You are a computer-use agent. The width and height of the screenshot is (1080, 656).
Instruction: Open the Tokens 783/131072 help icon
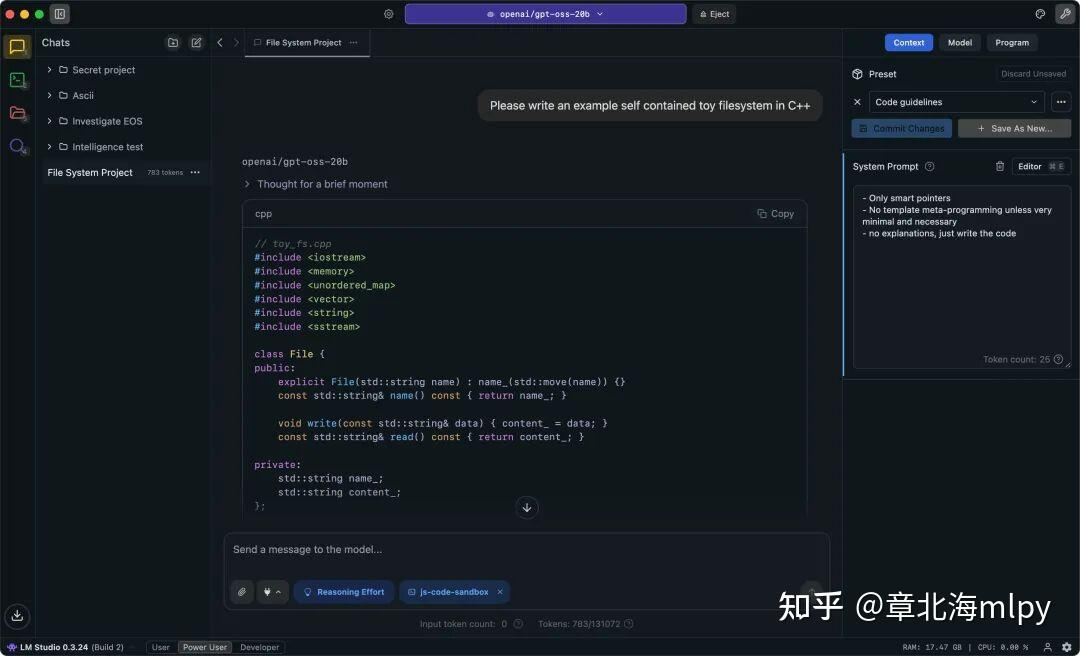pyautogui.click(x=628, y=624)
